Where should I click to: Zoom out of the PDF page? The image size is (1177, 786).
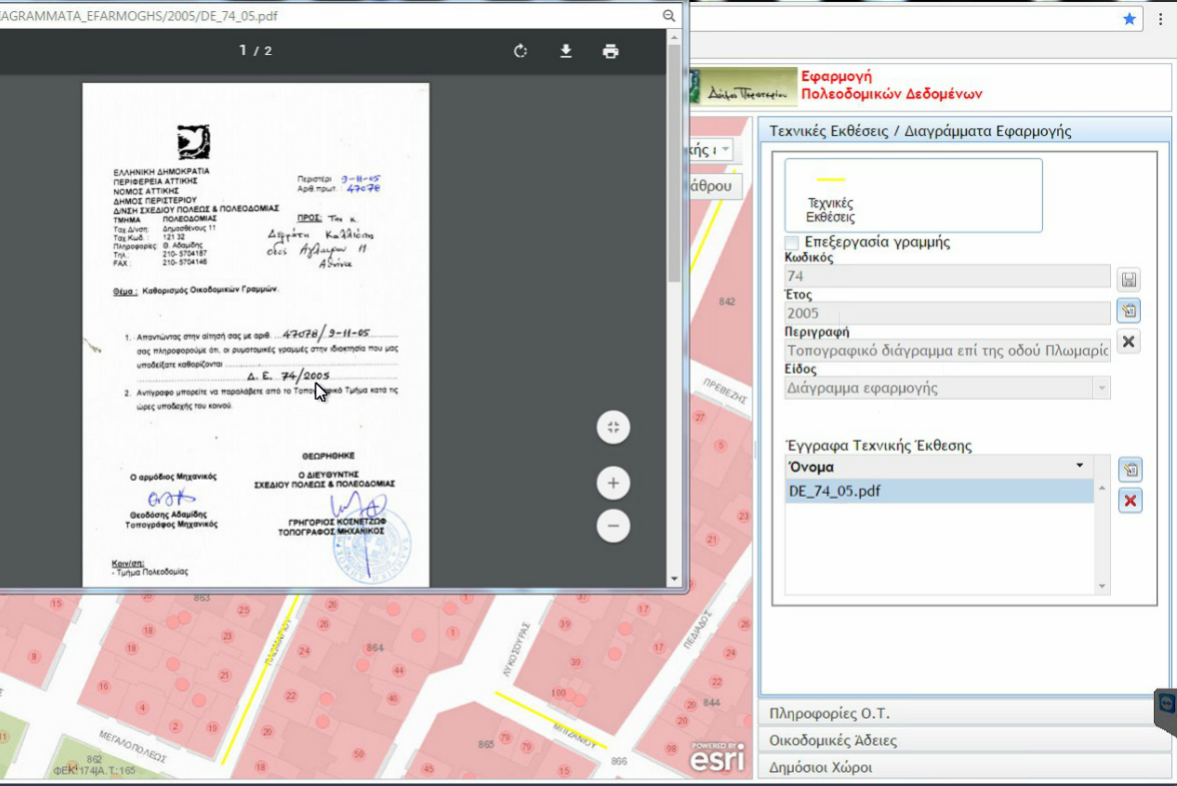click(x=613, y=525)
